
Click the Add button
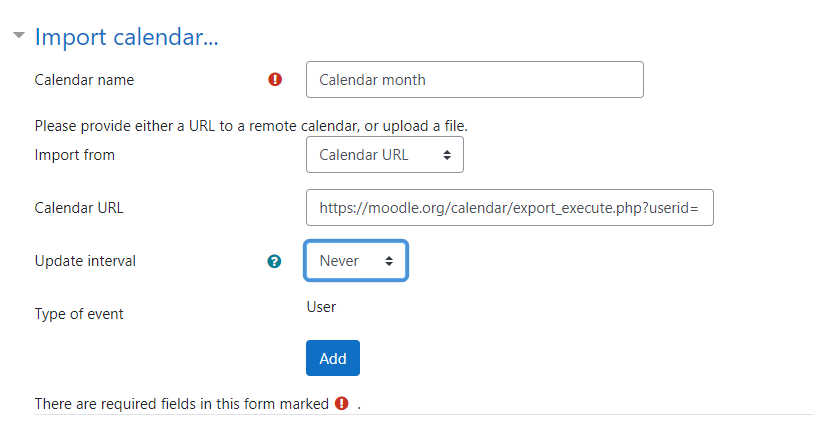pyautogui.click(x=333, y=358)
